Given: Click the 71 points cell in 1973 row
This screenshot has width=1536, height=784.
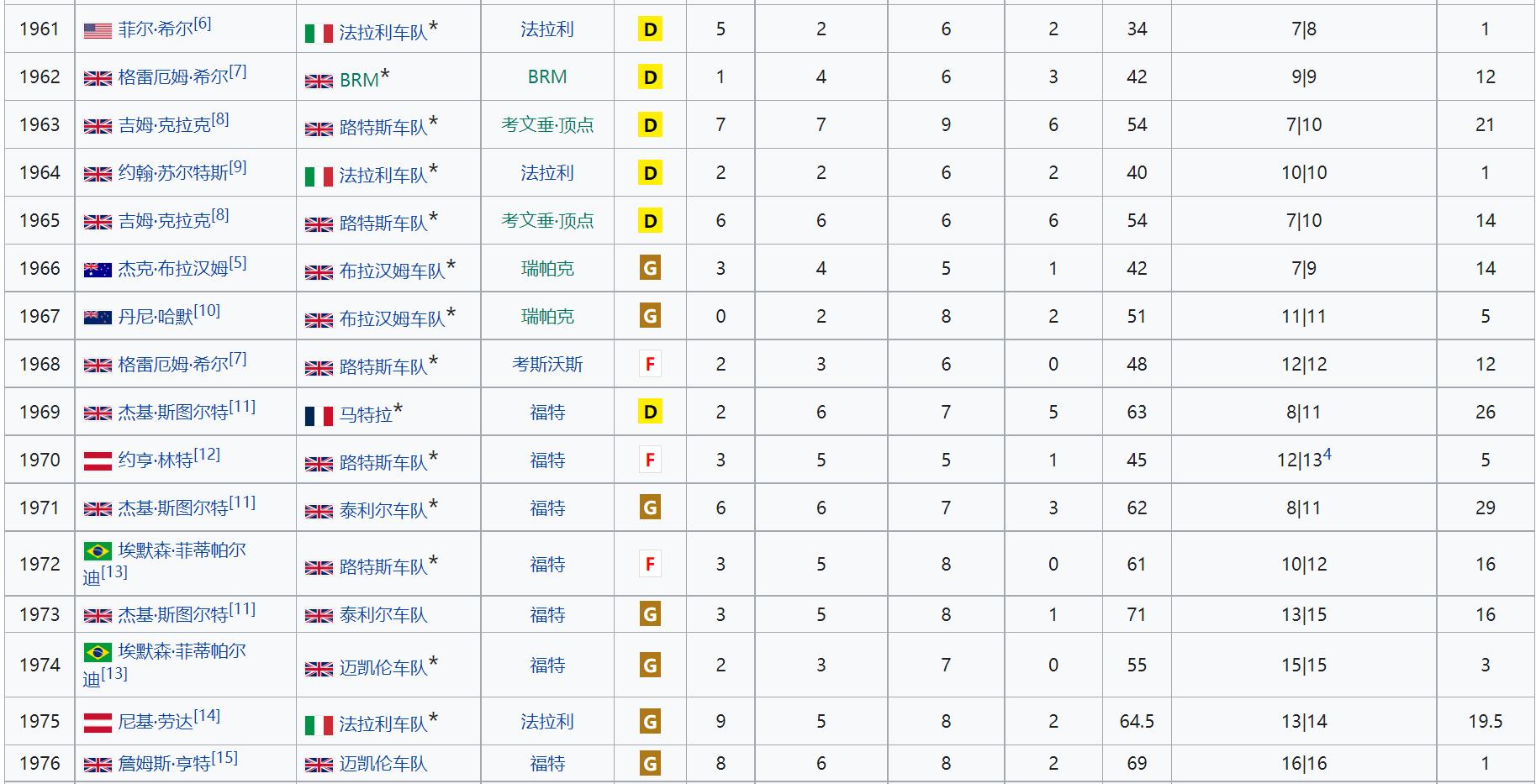Looking at the screenshot, I should point(1137,615).
